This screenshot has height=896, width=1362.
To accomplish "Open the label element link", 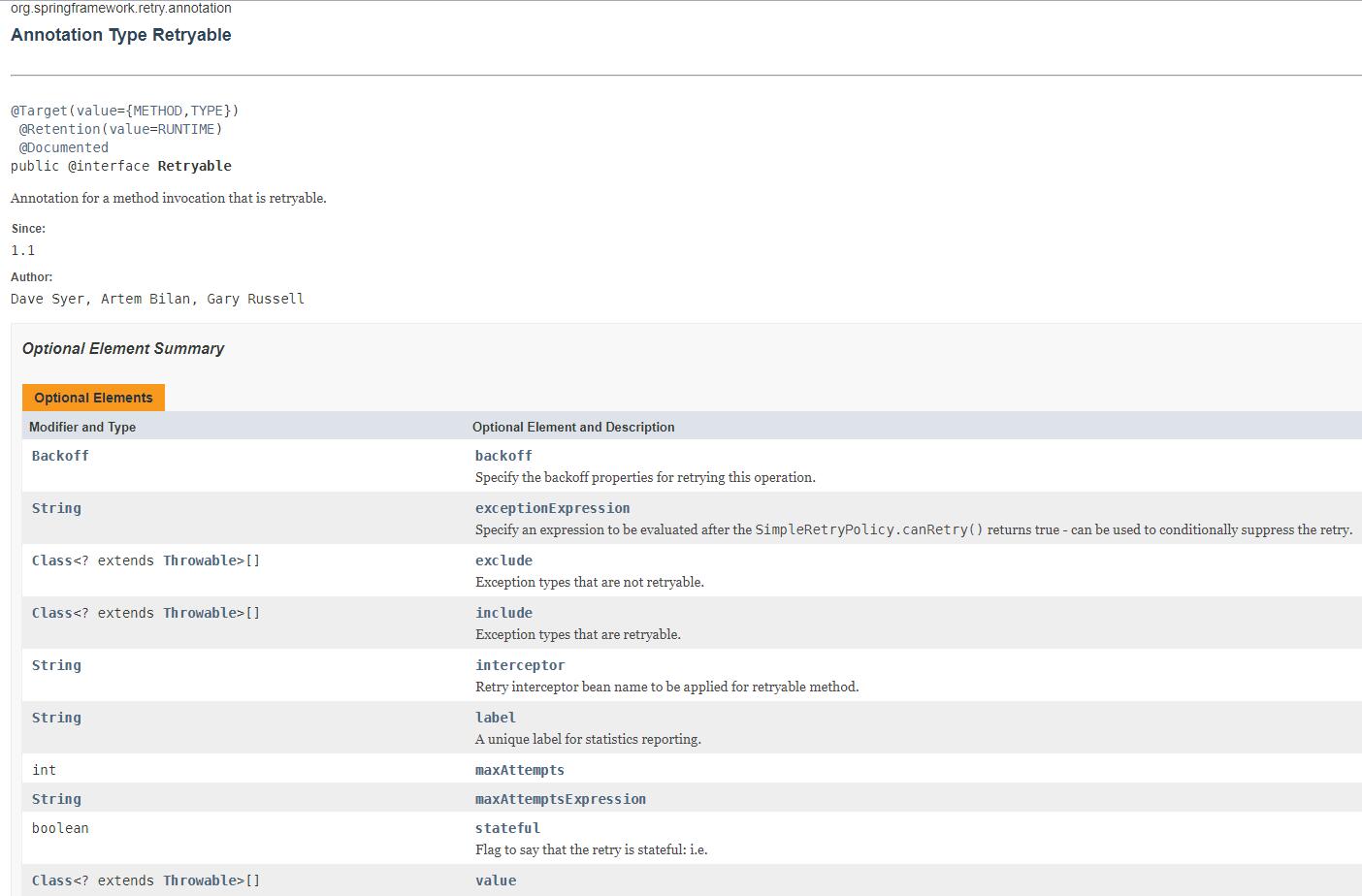I will click(x=495, y=717).
